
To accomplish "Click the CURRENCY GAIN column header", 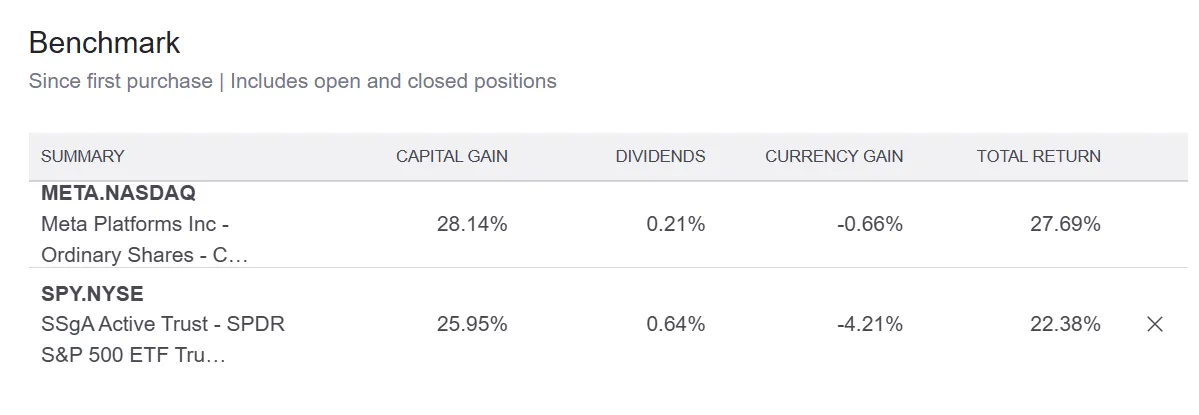I will pos(834,156).
